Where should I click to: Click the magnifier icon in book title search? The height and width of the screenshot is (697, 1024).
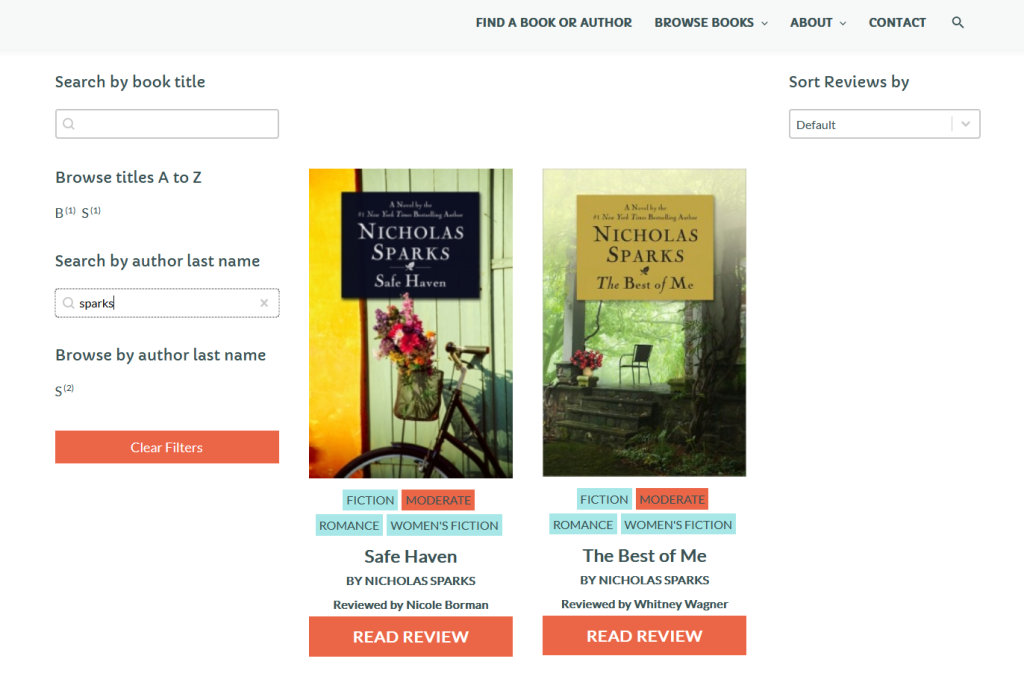coord(69,124)
